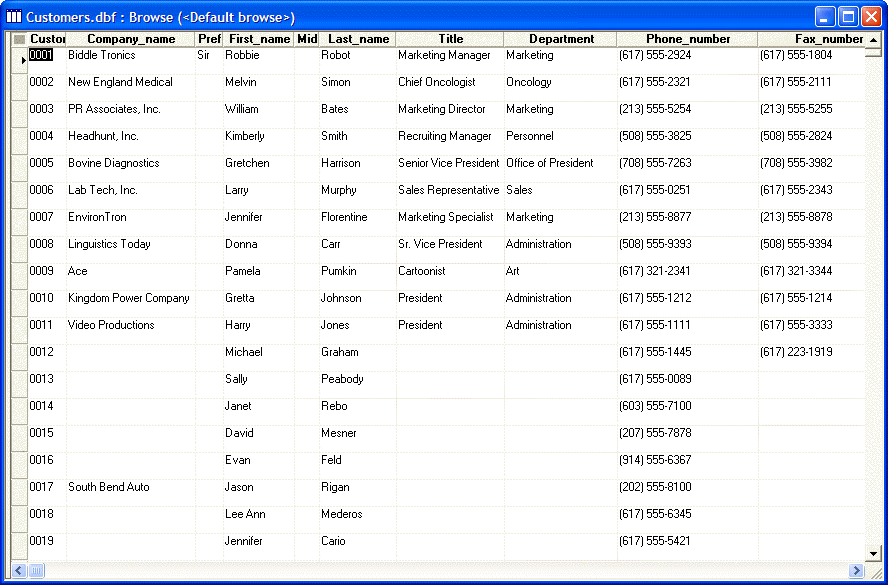The width and height of the screenshot is (888, 585).
Task: Click the record pointer arrow beside row 0001
Action: (23, 60)
